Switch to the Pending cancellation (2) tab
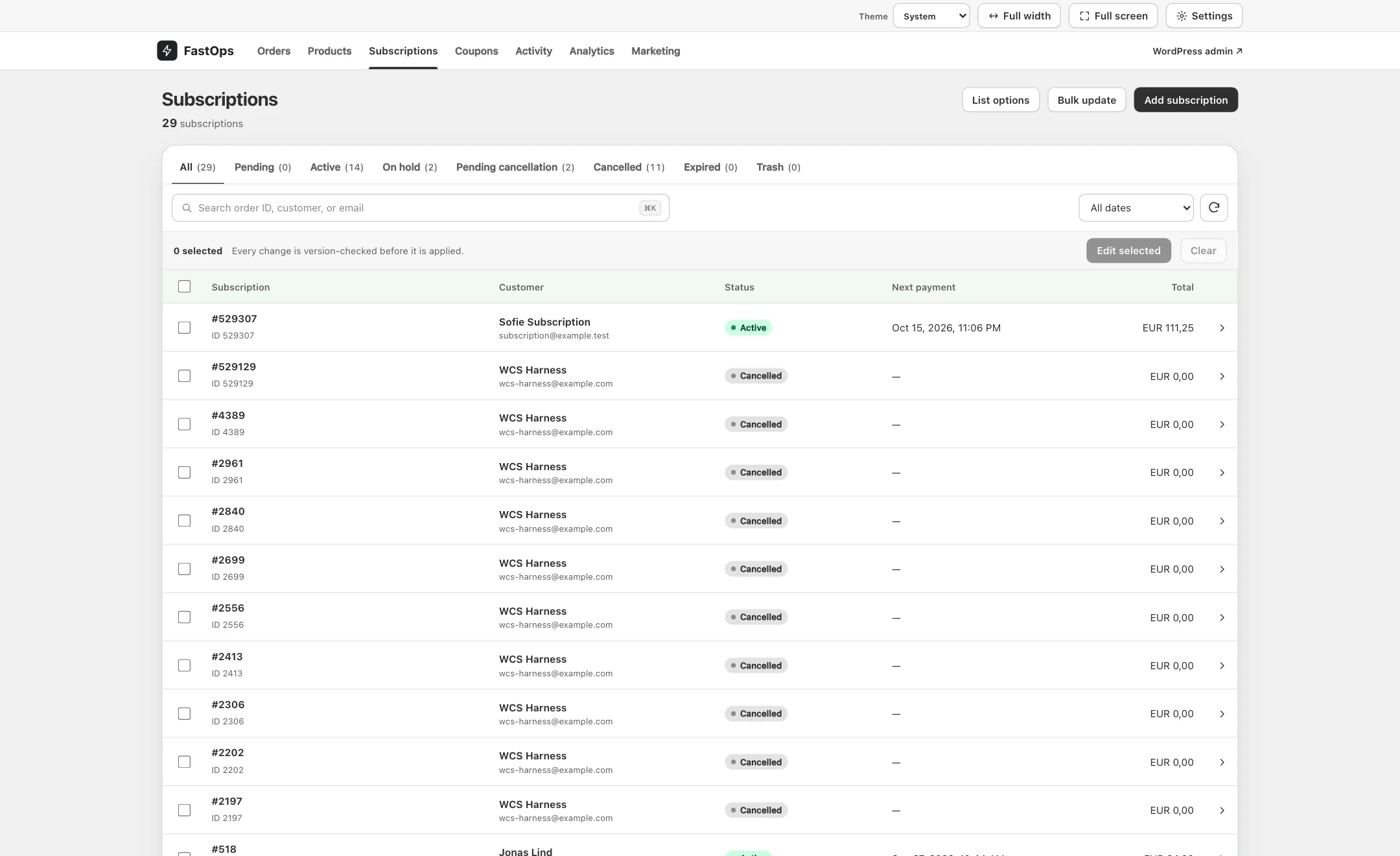The image size is (1400, 856). (515, 167)
